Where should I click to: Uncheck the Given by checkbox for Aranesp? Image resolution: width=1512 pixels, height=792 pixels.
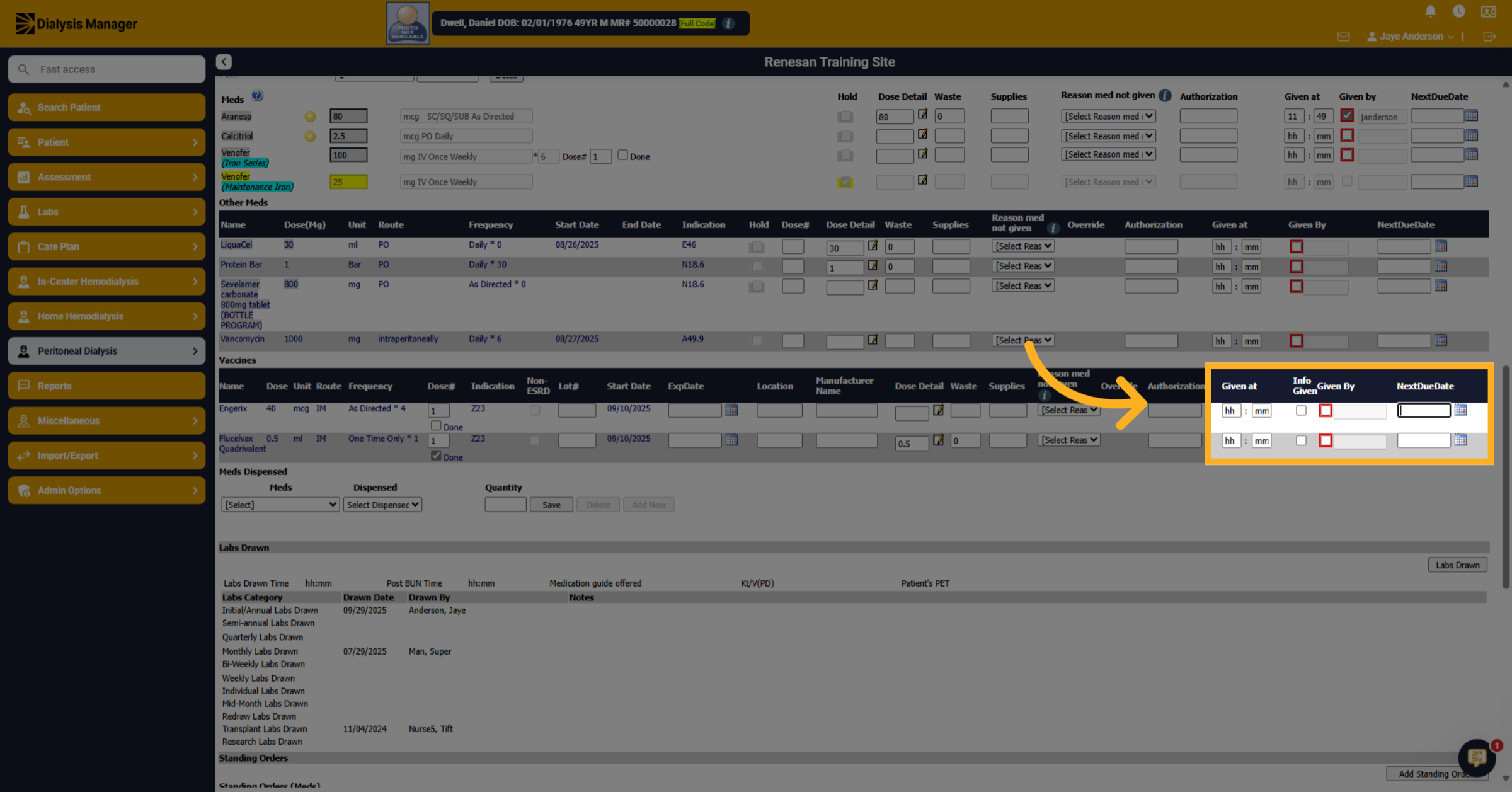[x=1347, y=116]
